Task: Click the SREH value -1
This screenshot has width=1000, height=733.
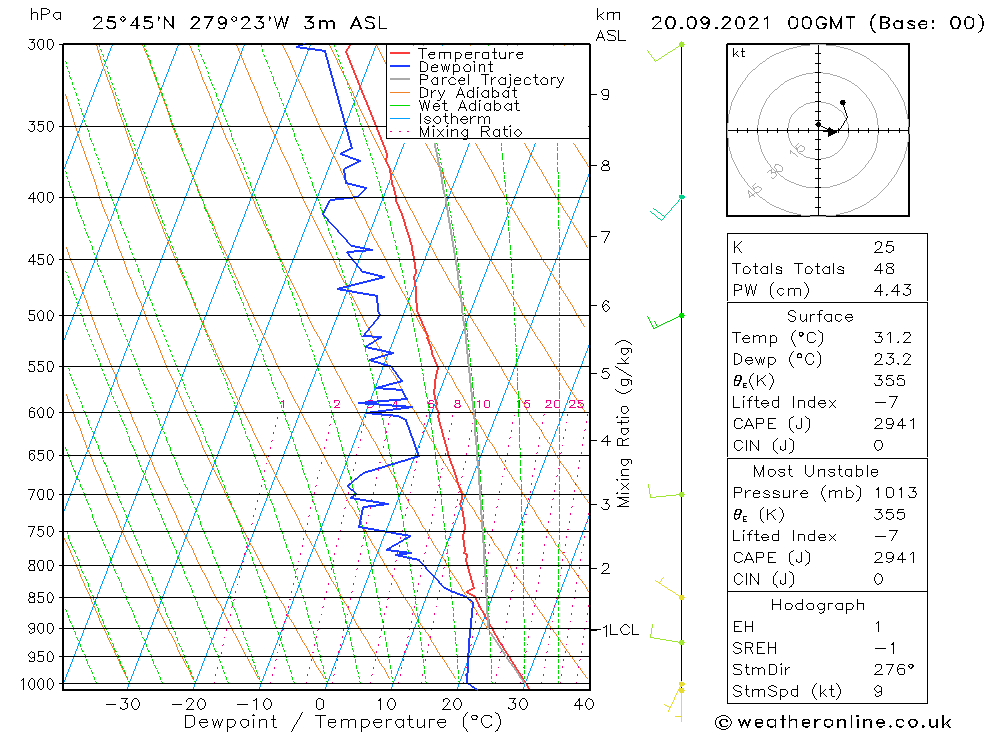Action: tap(885, 648)
